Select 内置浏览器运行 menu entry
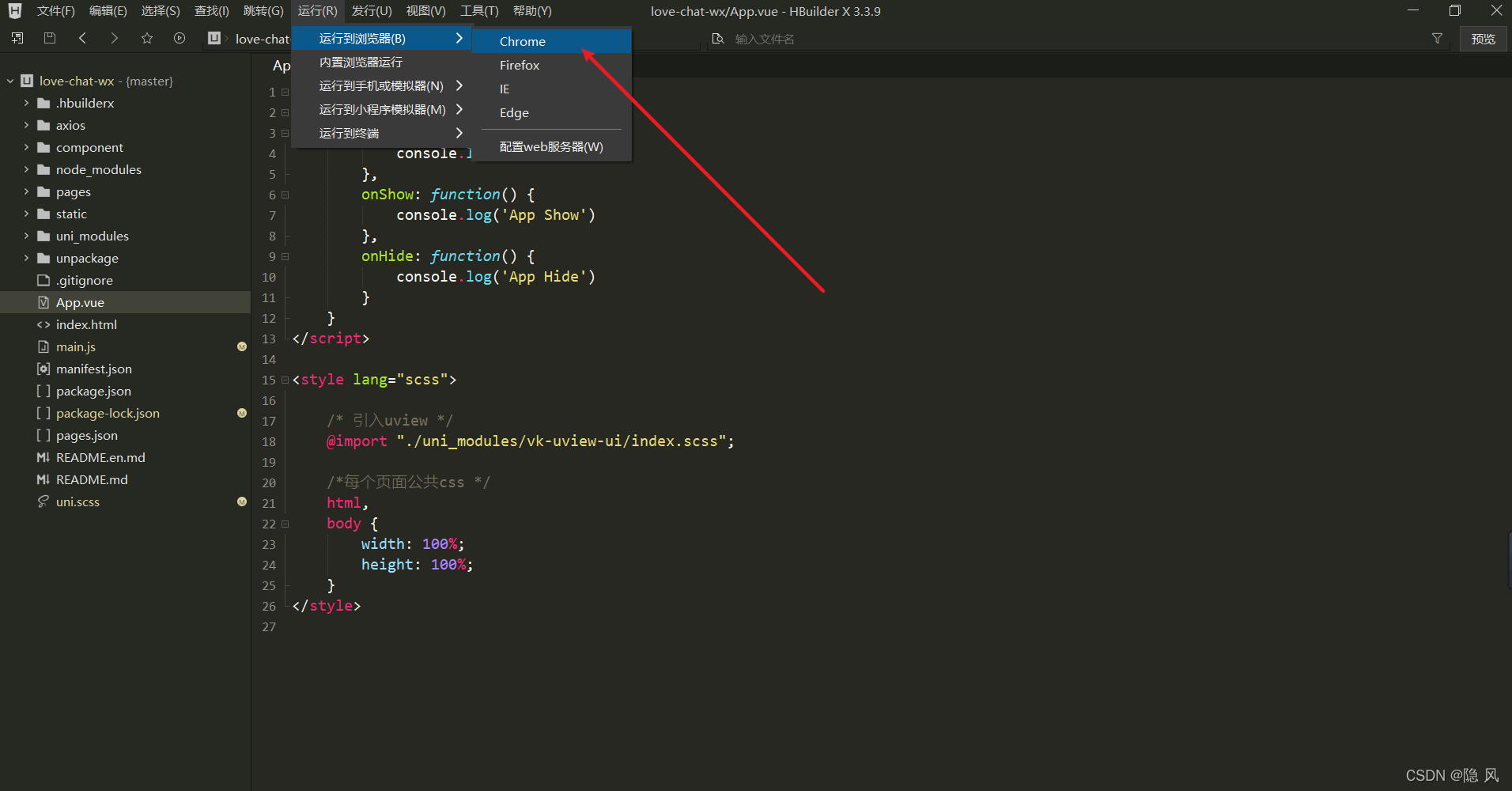1512x791 pixels. point(381,62)
